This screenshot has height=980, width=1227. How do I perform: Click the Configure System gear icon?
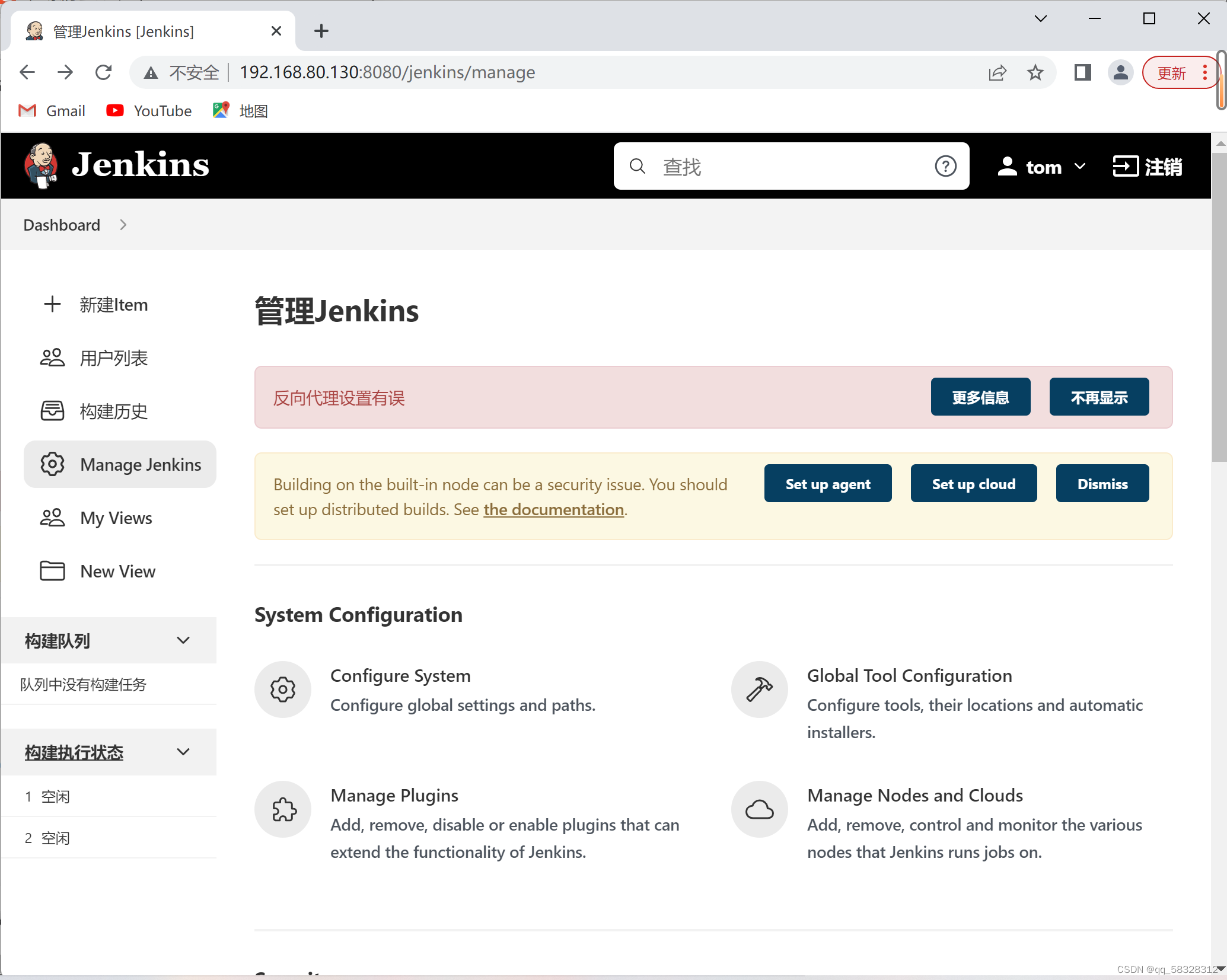pos(283,689)
